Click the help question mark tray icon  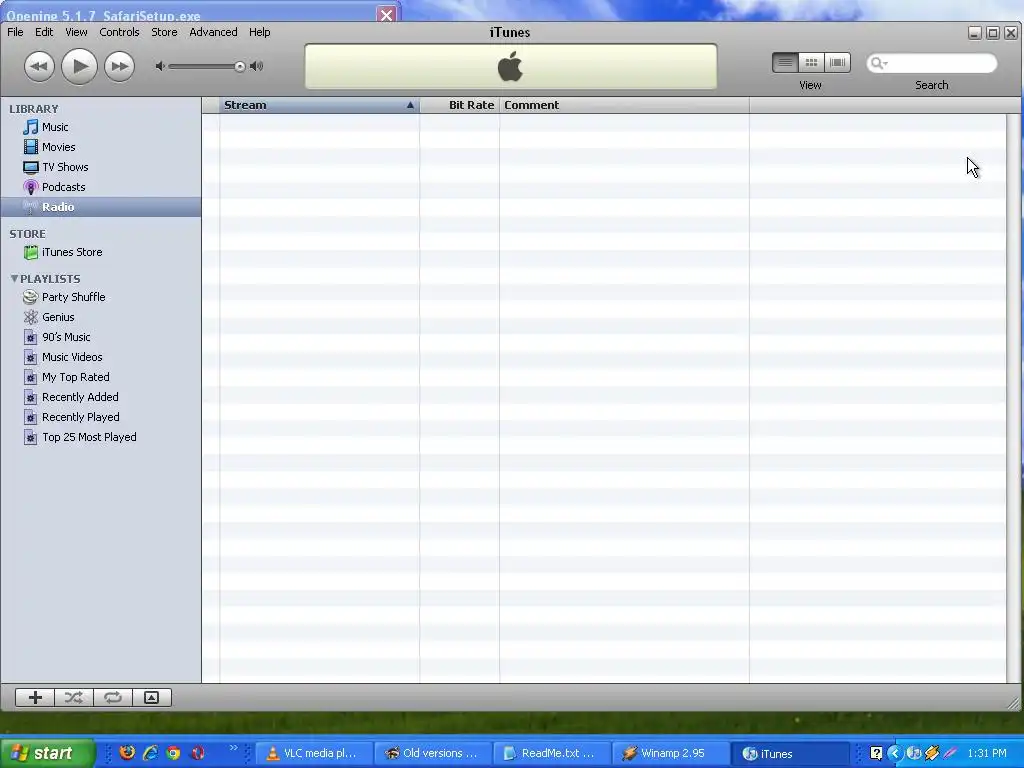click(x=876, y=753)
